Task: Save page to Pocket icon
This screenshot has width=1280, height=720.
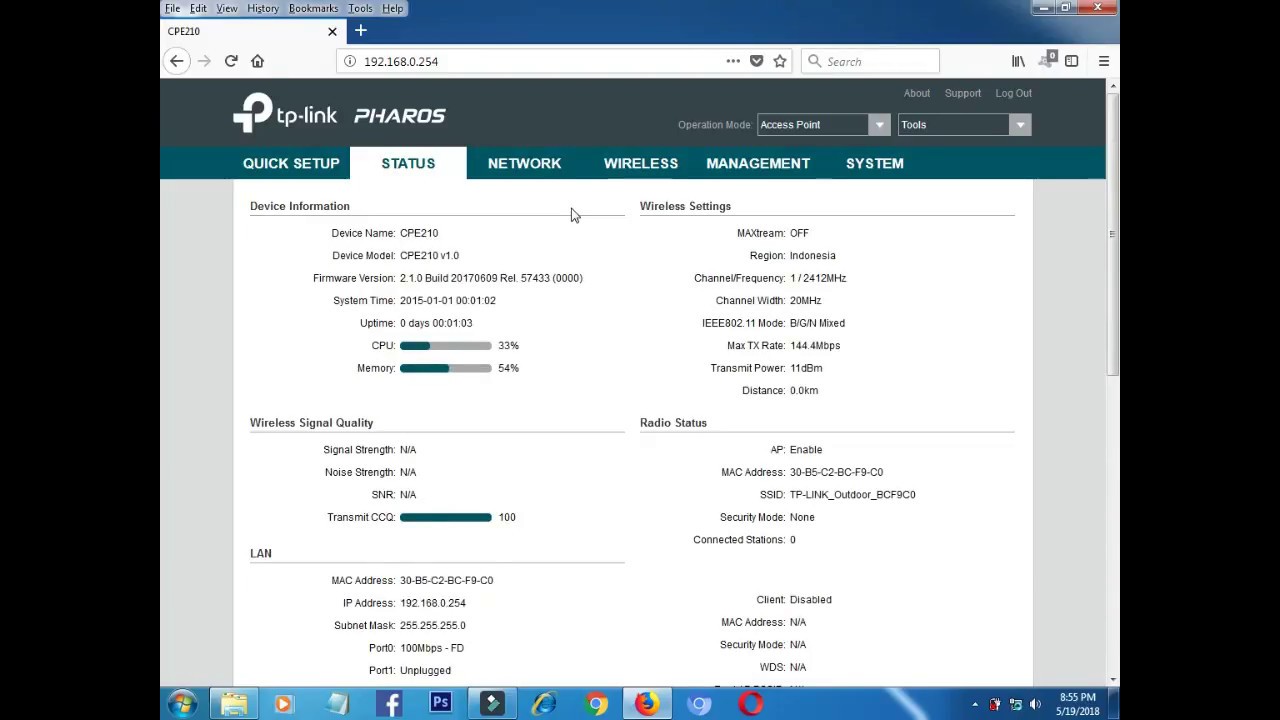Action: pyautogui.click(x=756, y=61)
